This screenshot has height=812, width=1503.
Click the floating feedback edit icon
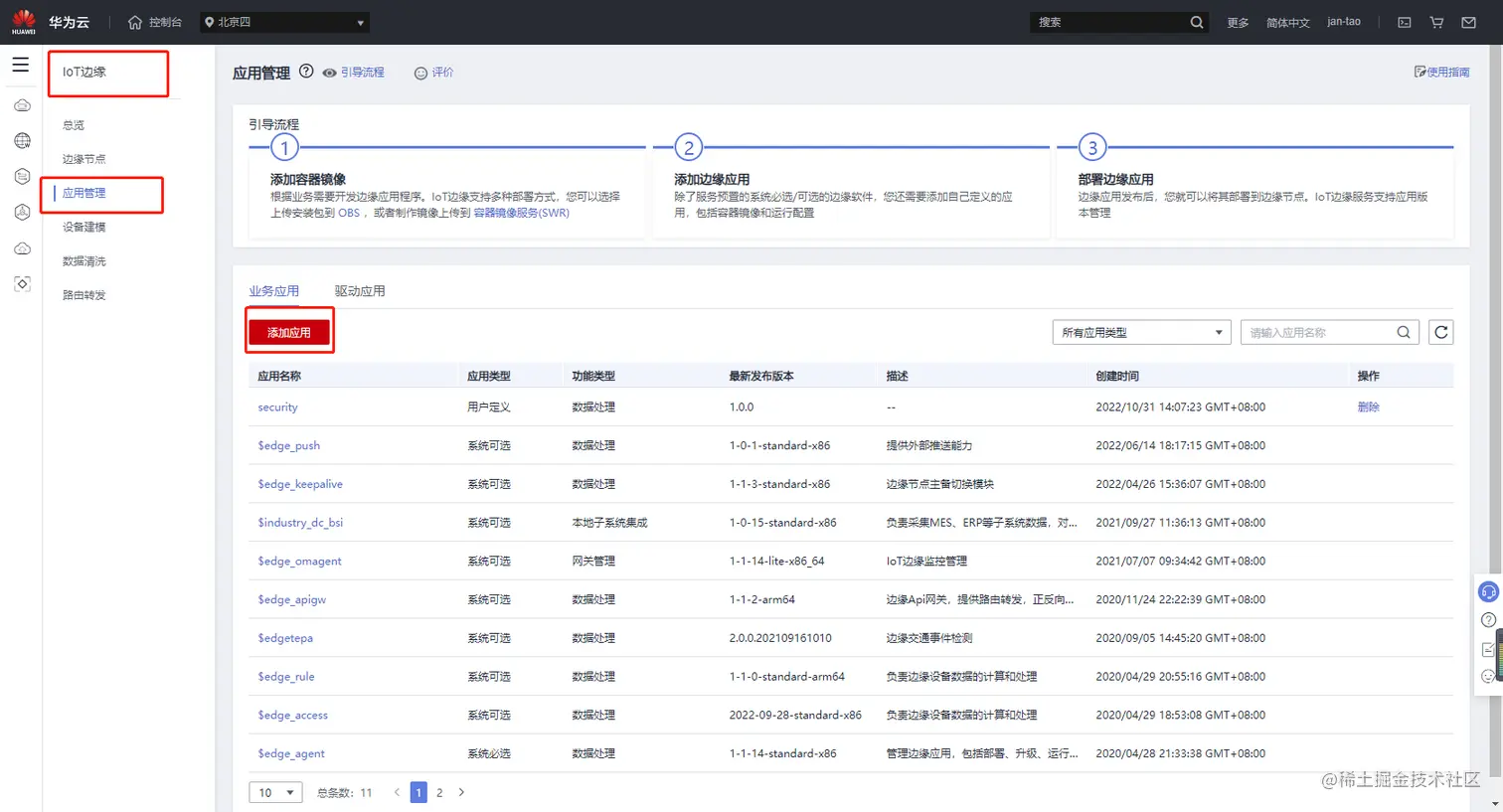click(x=1488, y=649)
